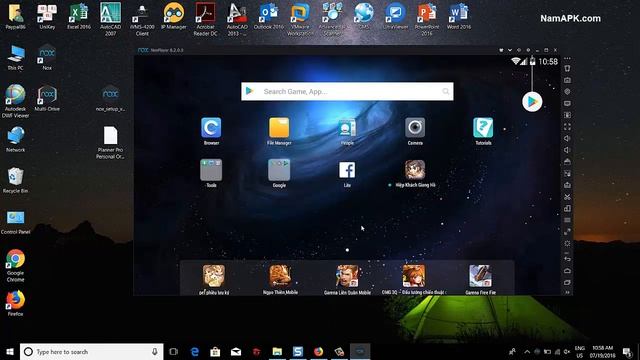Select Google Chrome desktop shortcut

click(16, 265)
